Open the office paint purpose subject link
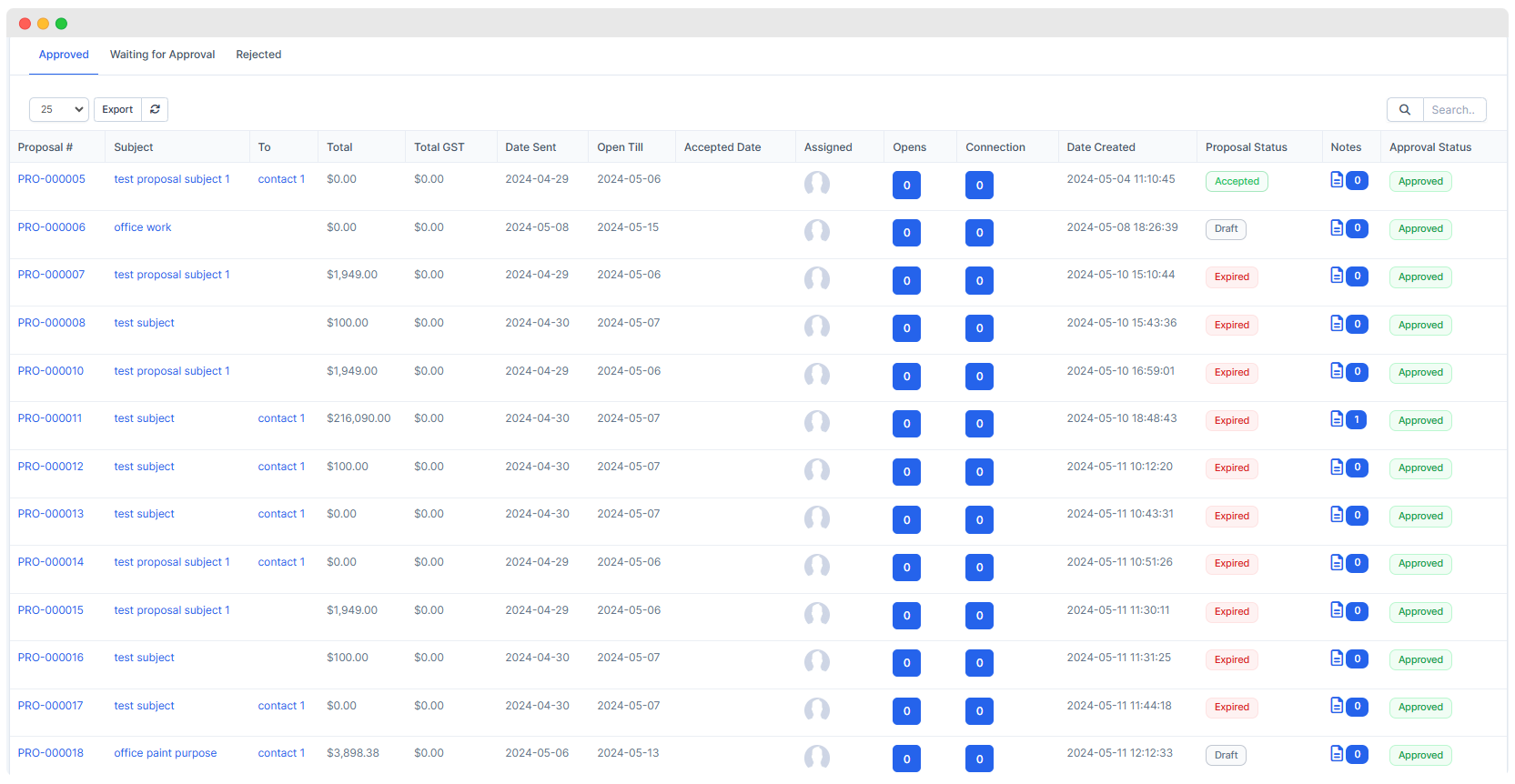This screenshot has height=784, width=1515. (x=166, y=753)
